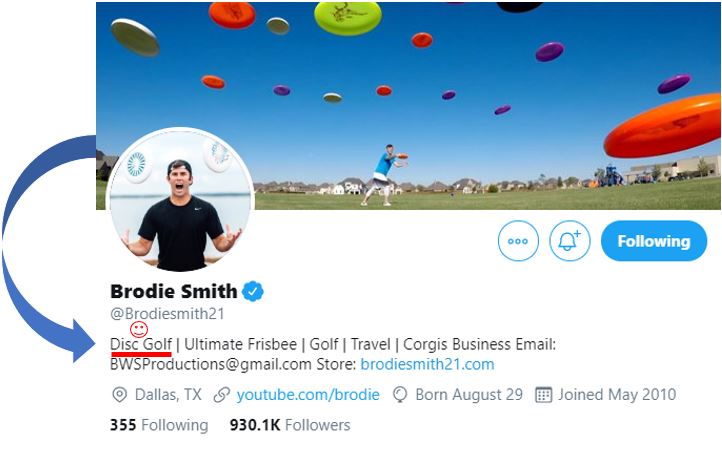Screen dimensions: 722x457
Task: Click the notification bell icon
Action: click(570, 241)
